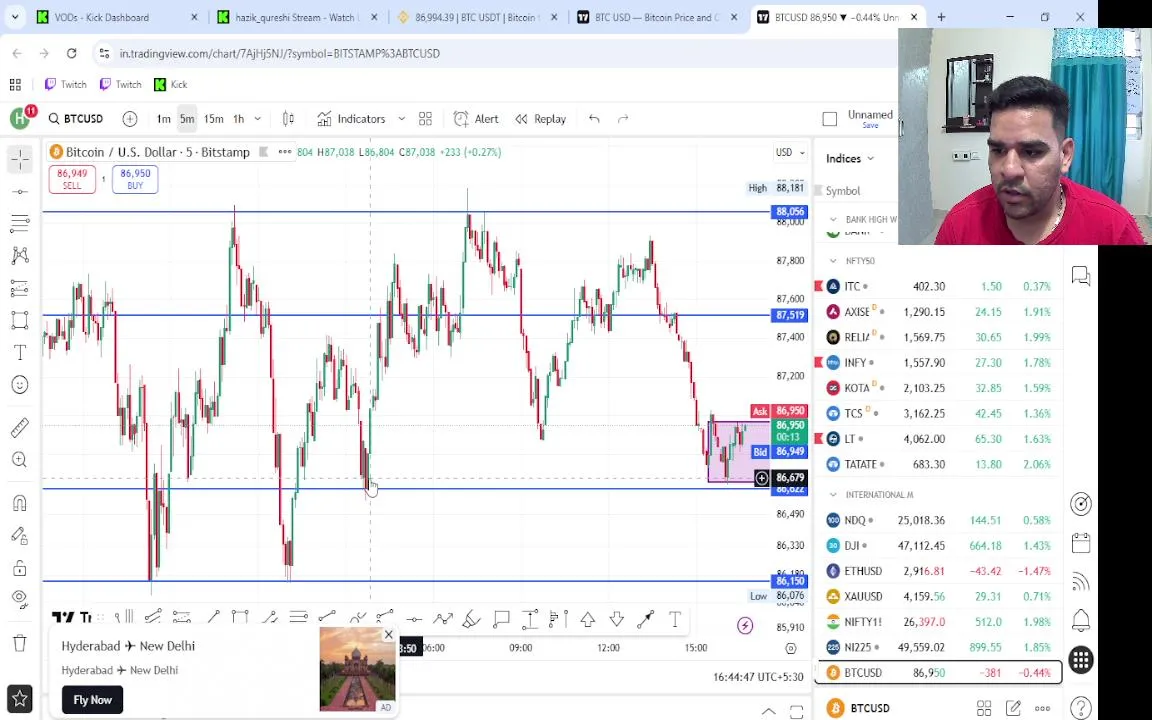Viewport: 1152px width, 720px height.
Task: Collapse the BANK HIGH W section
Action: [833, 219]
